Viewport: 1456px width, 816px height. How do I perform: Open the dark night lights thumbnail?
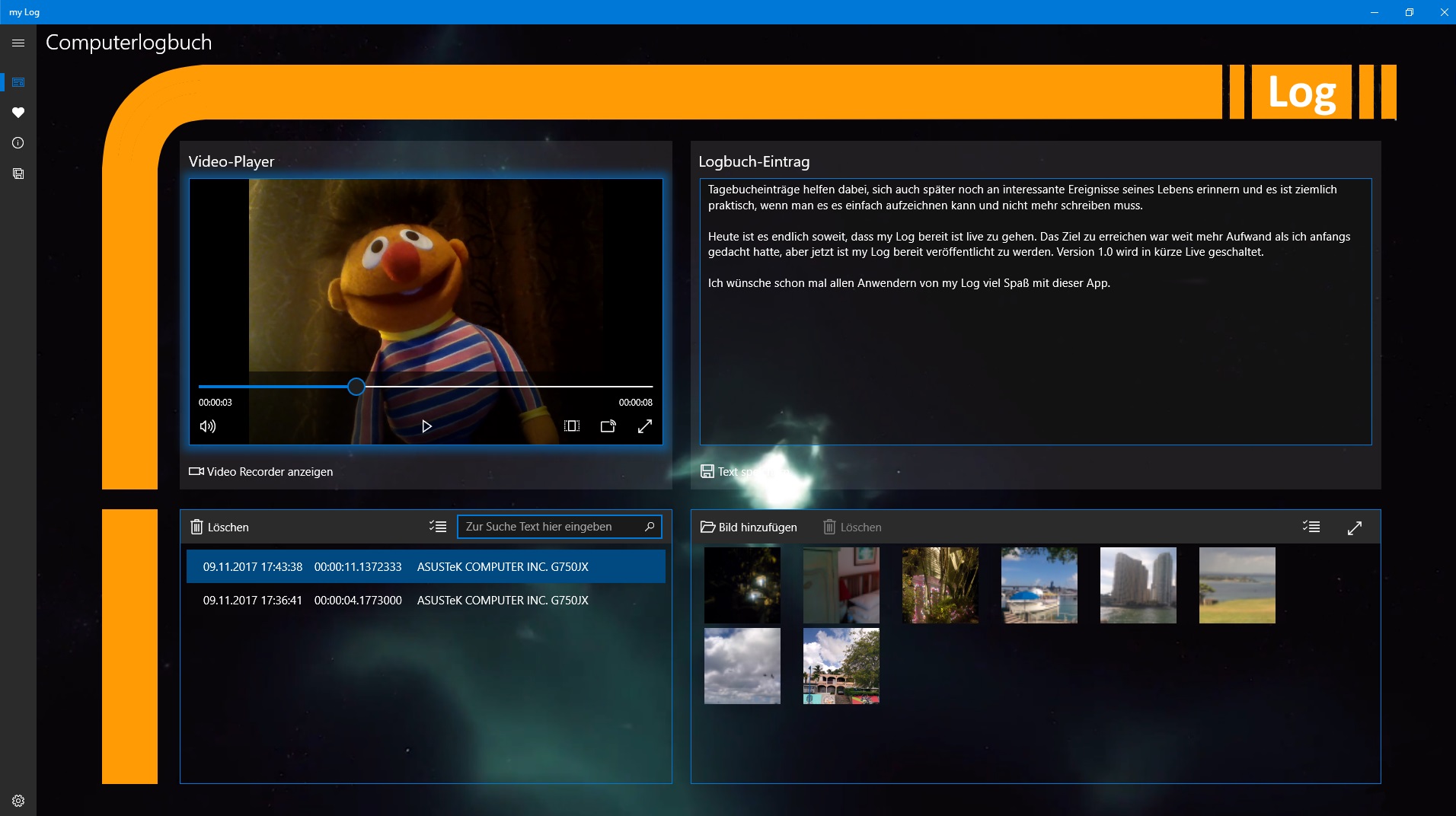[x=742, y=585]
